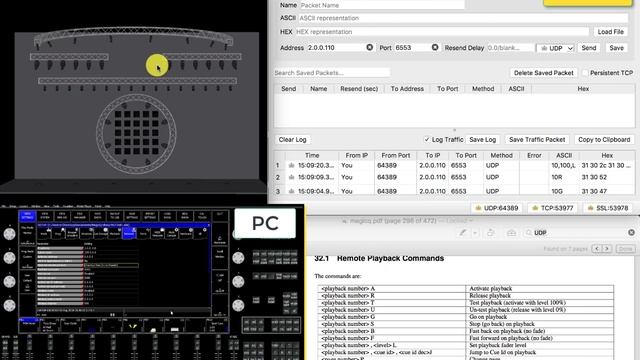This screenshot has width=640, height=360.
Task: Click the Save packet button
Action: pos(616,48)
